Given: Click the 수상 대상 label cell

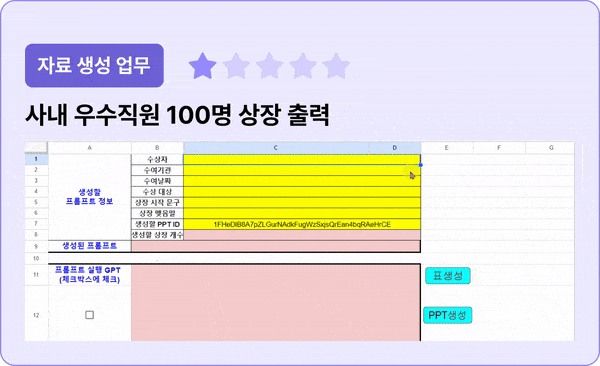Looking at the screenshot, I should point(157,192).
